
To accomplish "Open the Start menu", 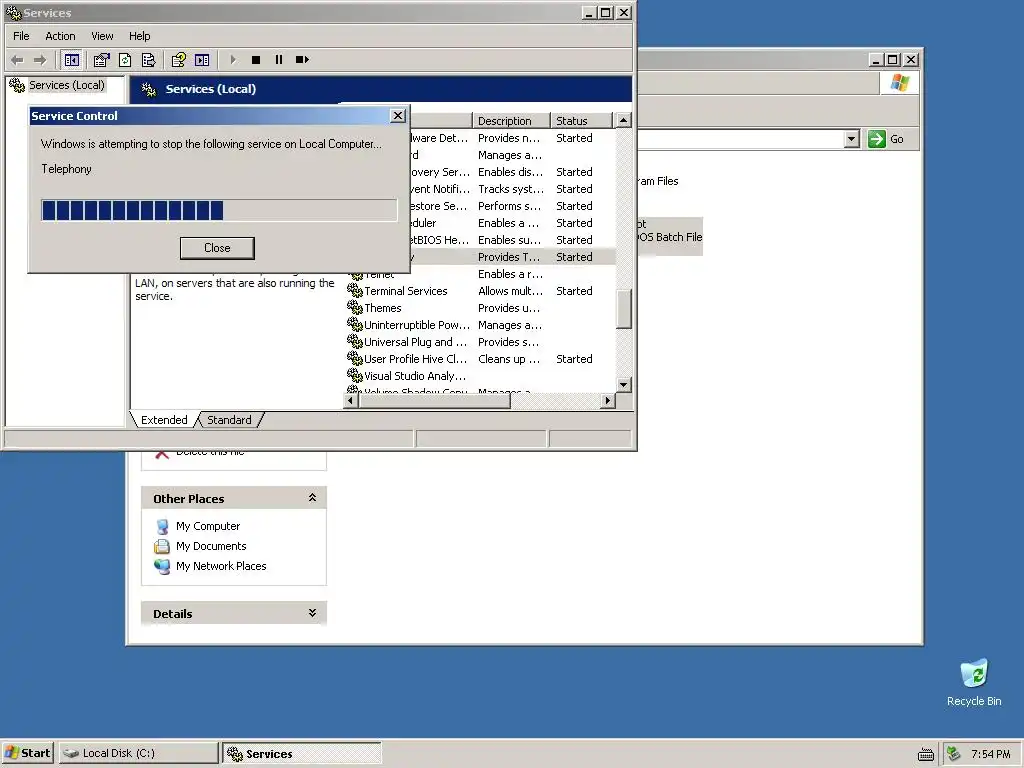I will pyautogui.click(x=27, y=753).
